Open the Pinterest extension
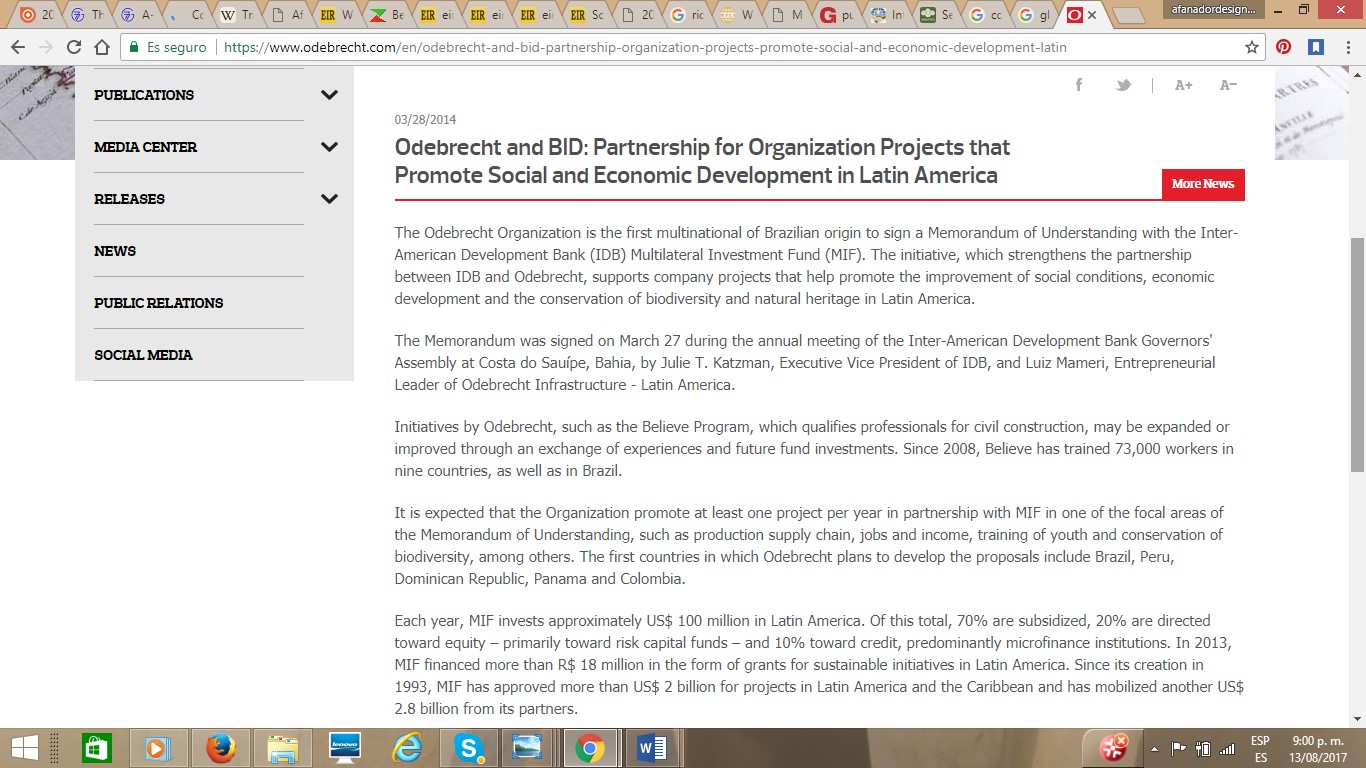The height and width of the screenshot is (768, 1366). click(x=1283, y=47)
